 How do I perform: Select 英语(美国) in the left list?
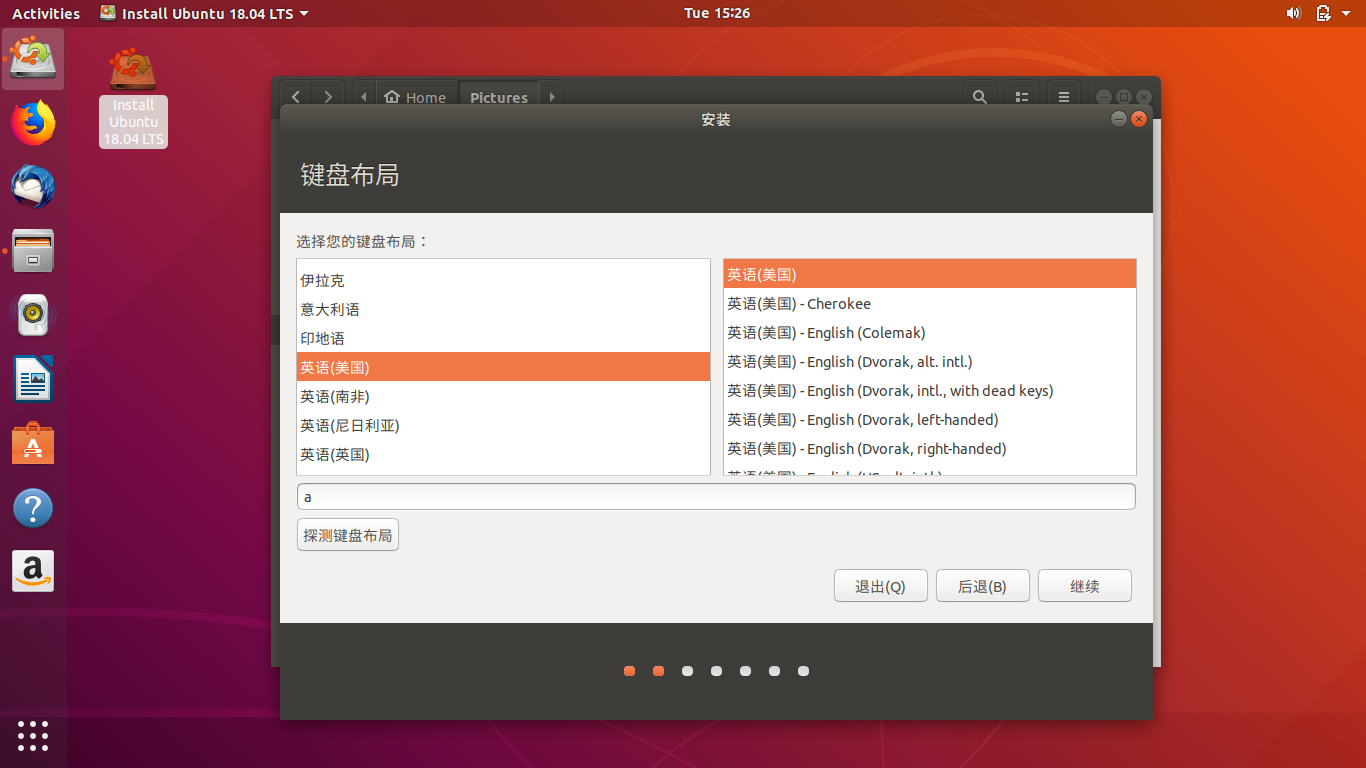pos(504,367)
